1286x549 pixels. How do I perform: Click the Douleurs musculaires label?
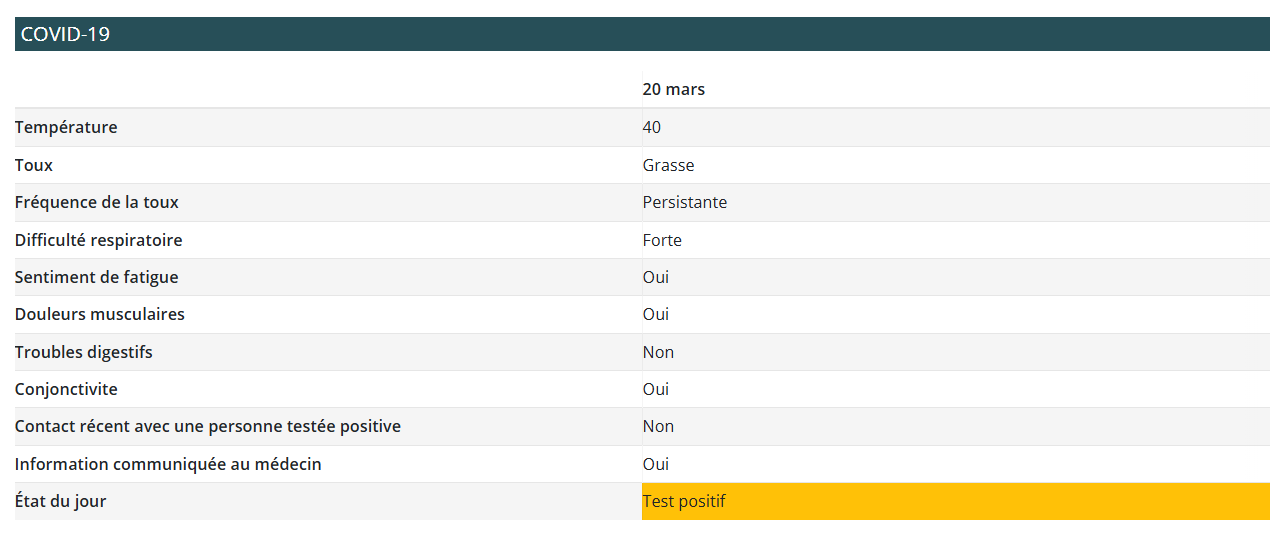(99, 314)
